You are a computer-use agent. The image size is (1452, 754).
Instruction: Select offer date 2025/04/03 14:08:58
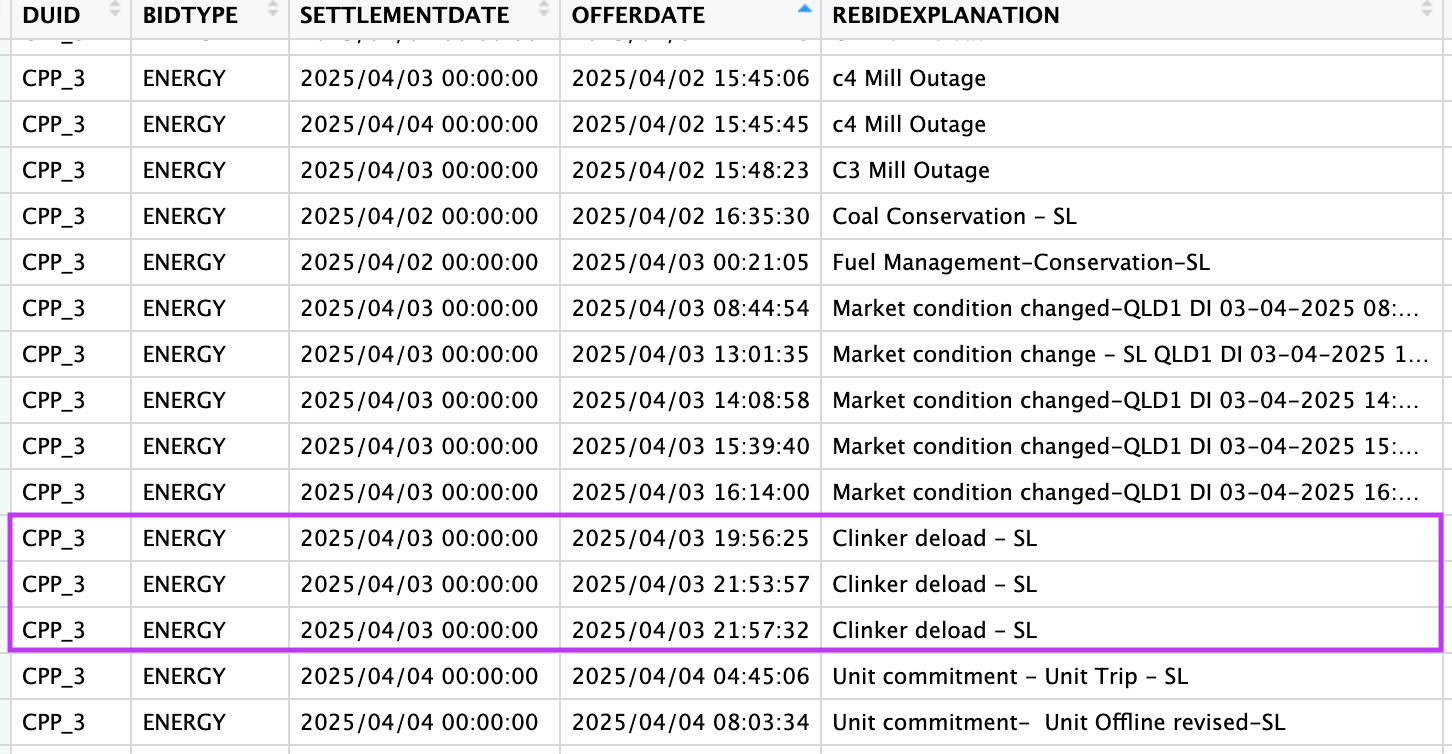click(690, 400)
